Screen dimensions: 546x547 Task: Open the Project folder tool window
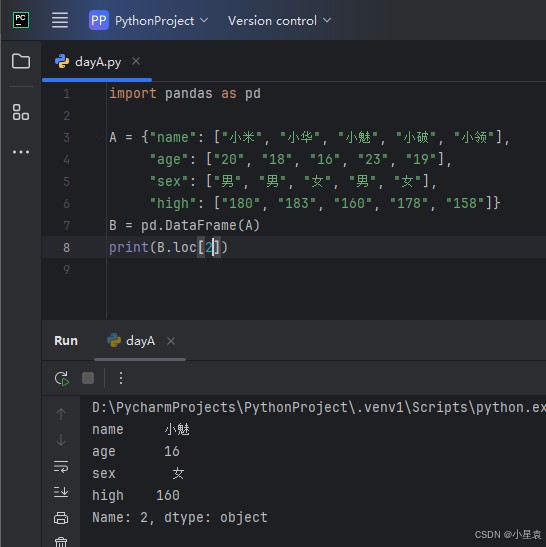21,61
